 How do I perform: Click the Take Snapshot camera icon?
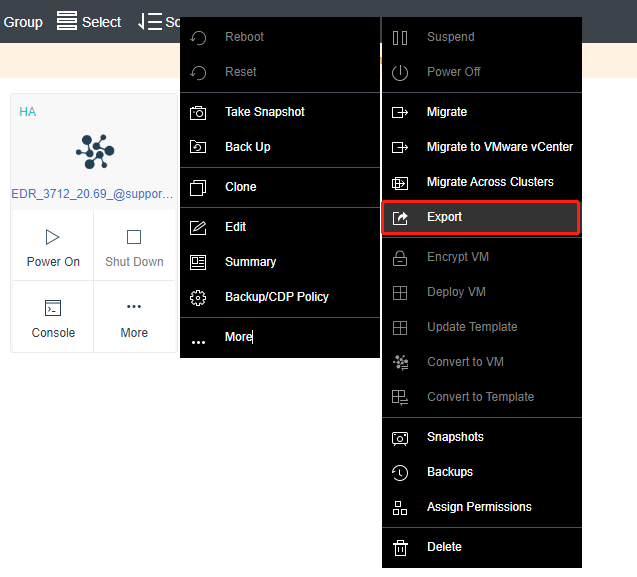point(198,113)
